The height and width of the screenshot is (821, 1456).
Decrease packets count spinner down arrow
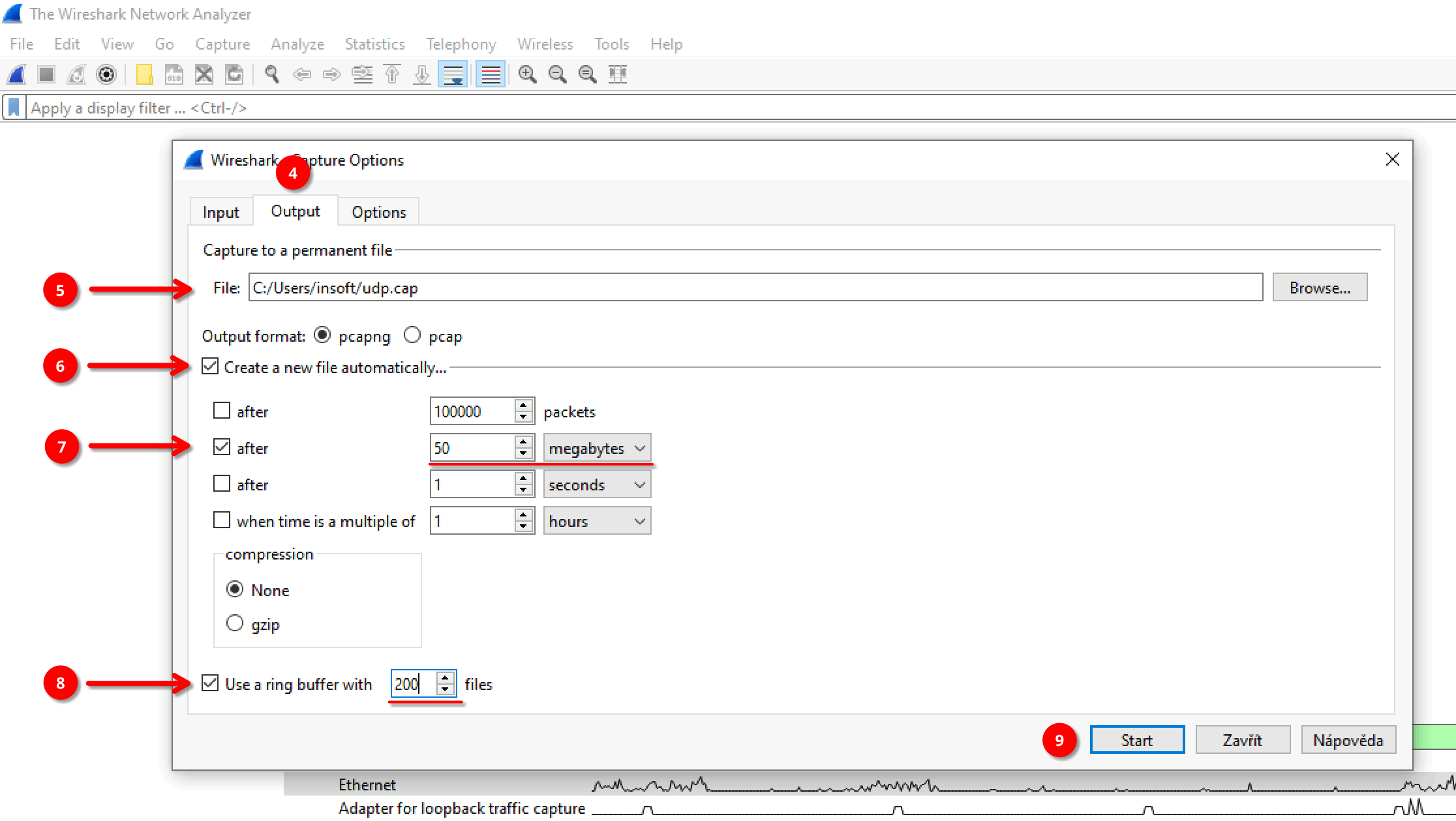click(523, 417)
